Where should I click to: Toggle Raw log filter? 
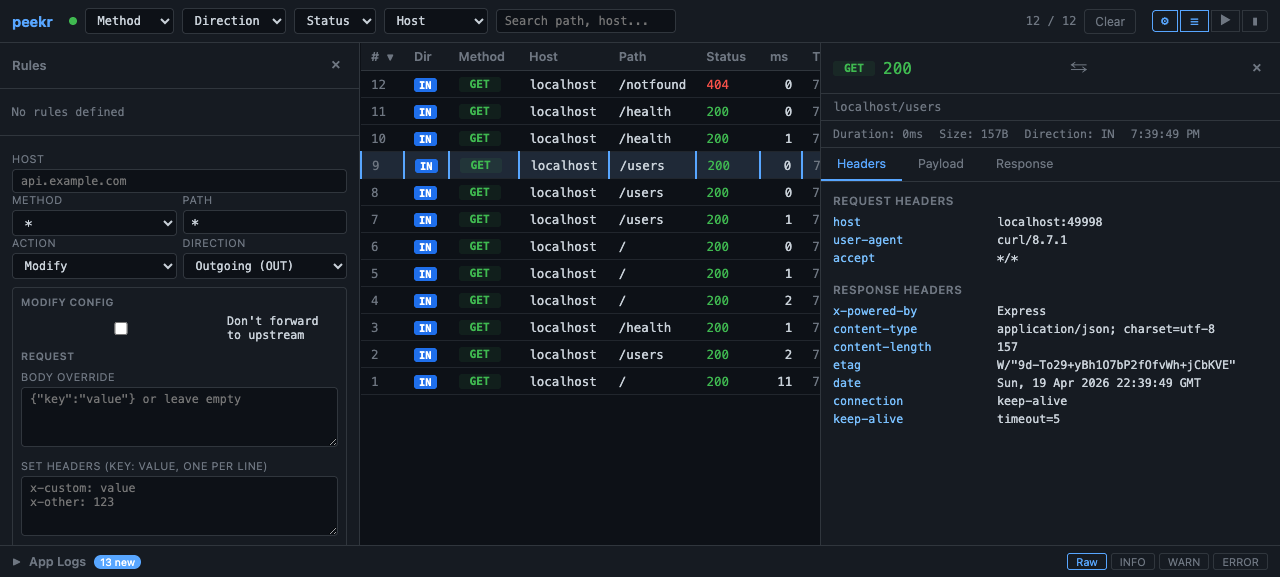tap(1087, 562)
